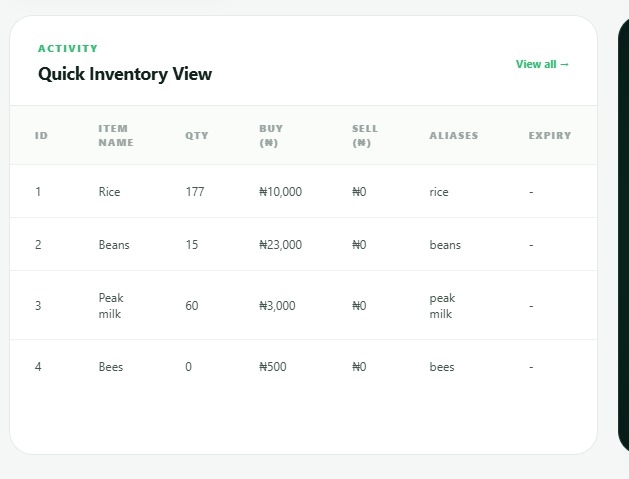Viewport: 629px width, 479px height.
Task: Click the ITEM NAME column header
Action: pyautogui.click(x=116, y=136)
